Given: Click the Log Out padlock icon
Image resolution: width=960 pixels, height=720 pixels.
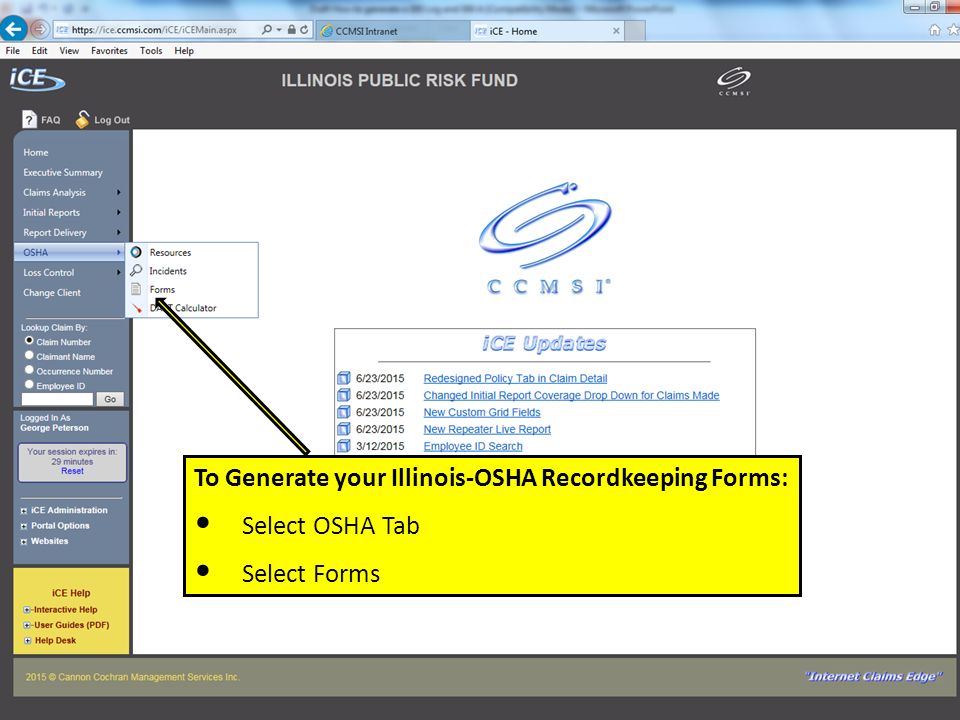Looking at the screenshot, I should click(82, 119).
